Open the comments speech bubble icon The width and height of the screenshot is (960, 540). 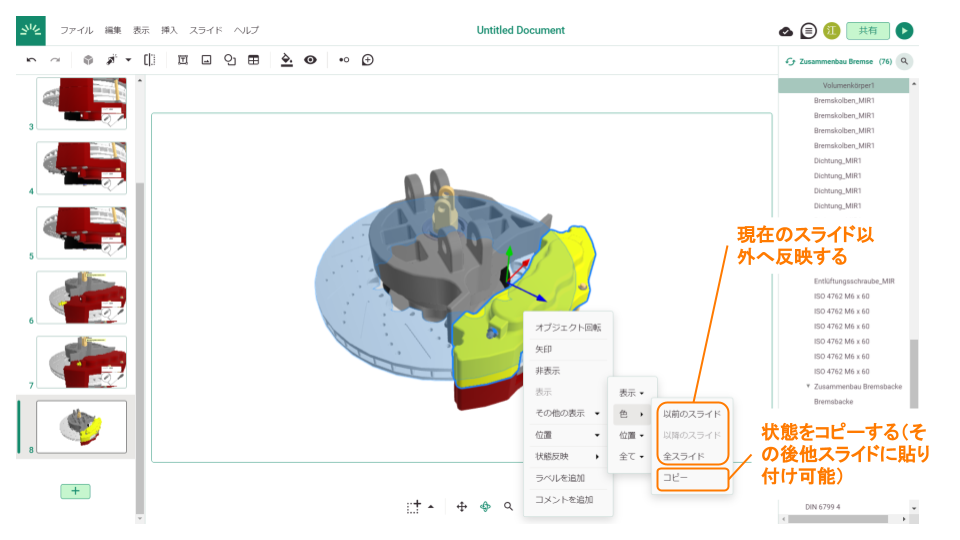pos(808,31)
